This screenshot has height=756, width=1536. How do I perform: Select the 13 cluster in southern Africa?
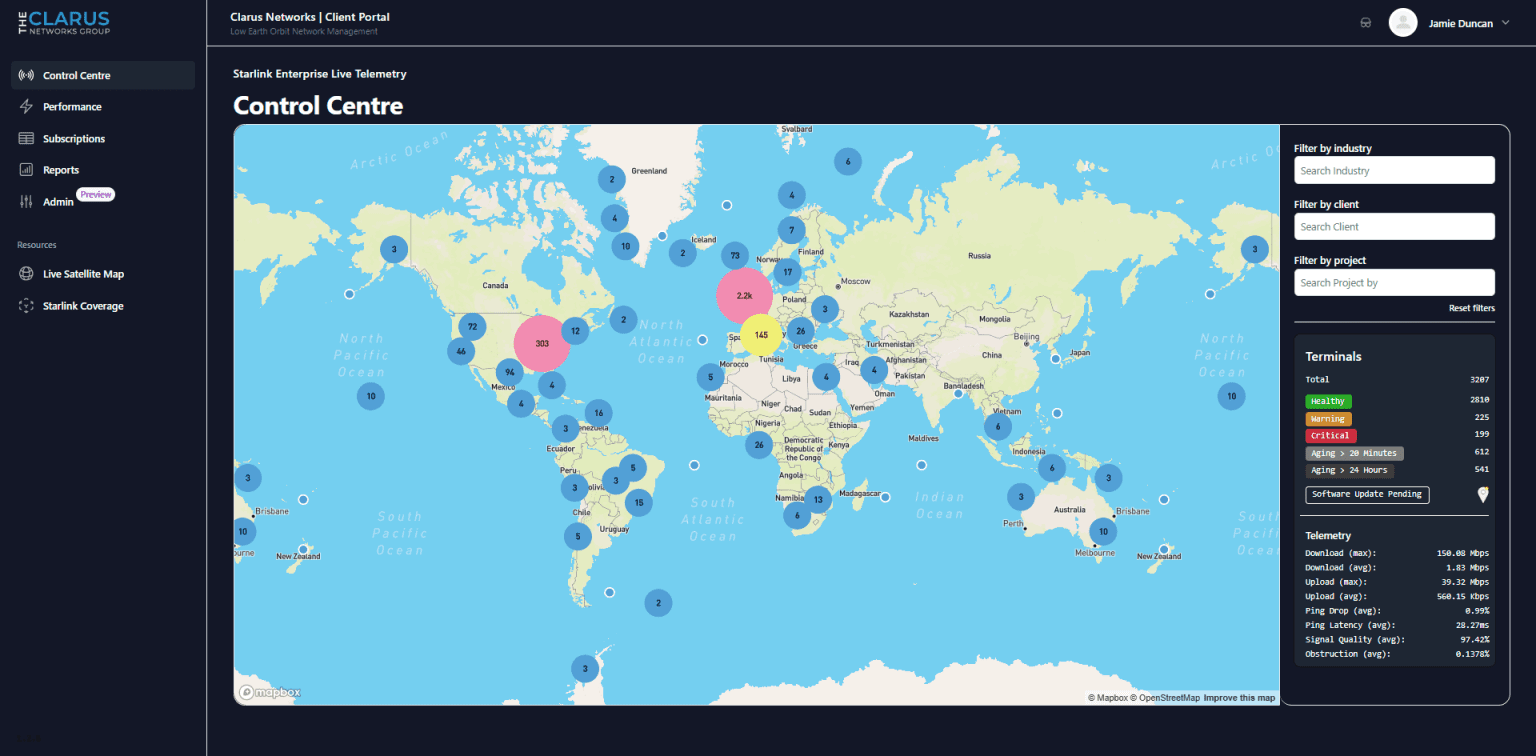point(818,499)
